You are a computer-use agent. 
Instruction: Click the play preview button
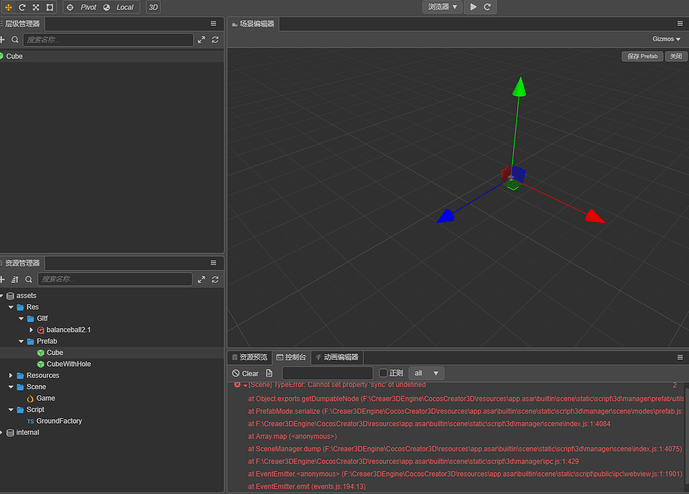coord(473,7)
